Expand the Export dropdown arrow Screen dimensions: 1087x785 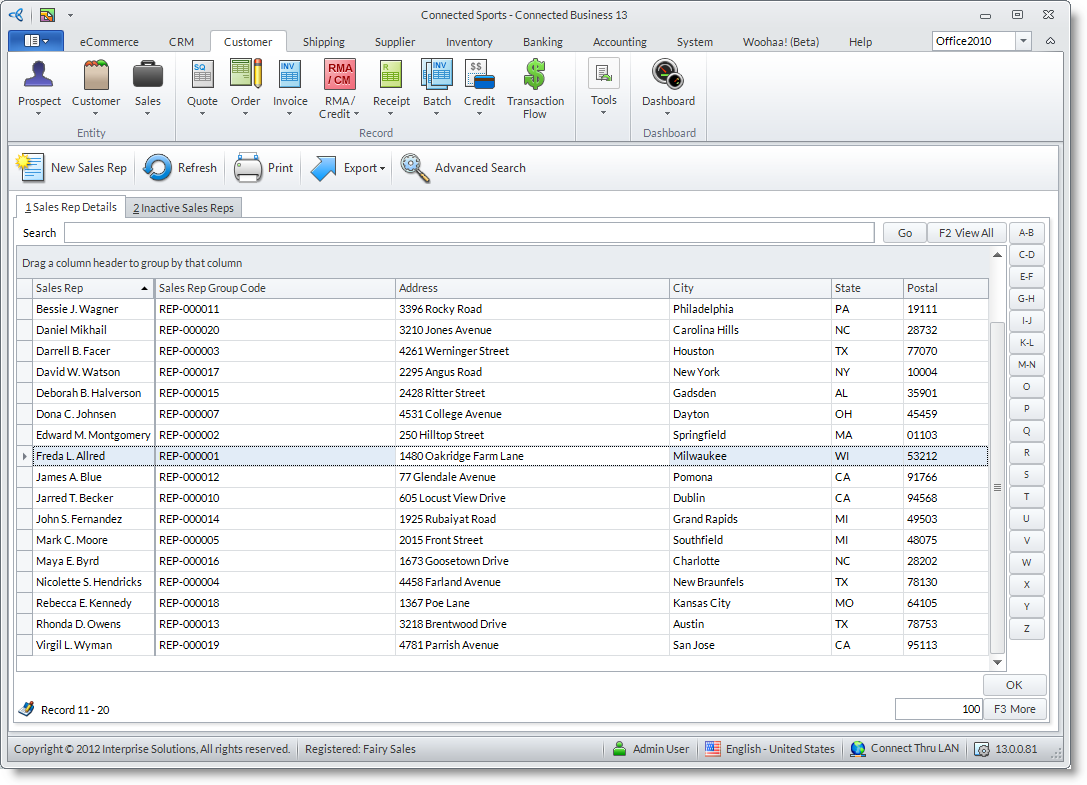(382, 169)
